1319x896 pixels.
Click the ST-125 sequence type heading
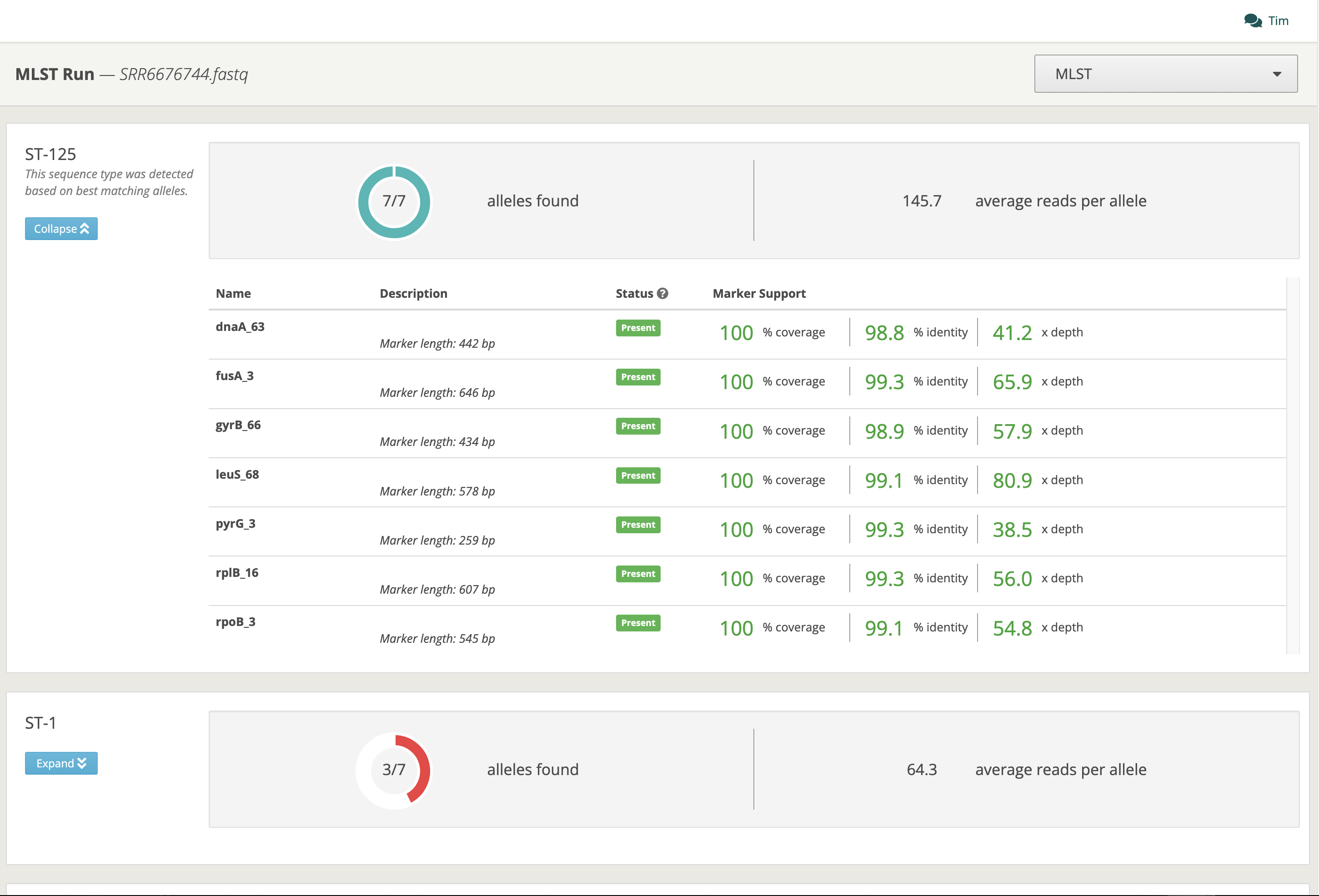[x=50, y=155]
